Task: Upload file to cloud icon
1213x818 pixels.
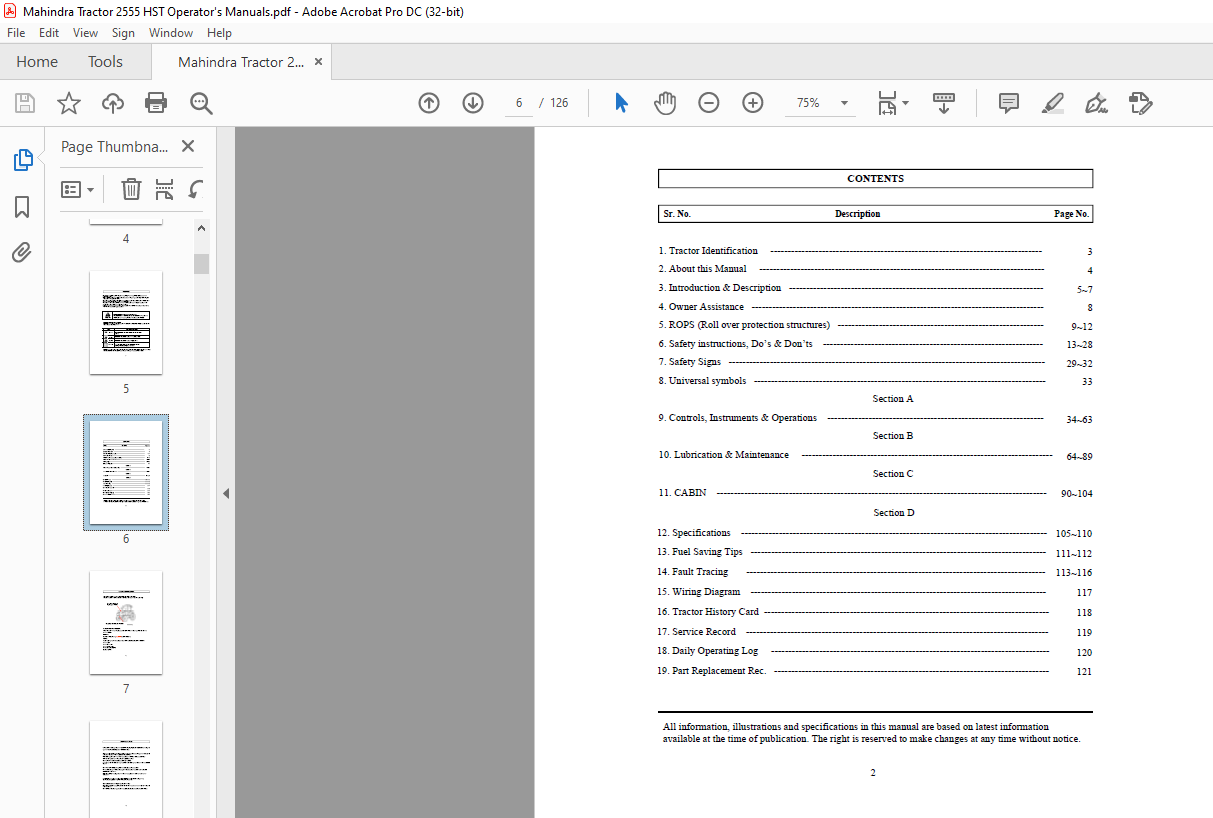Action: pyautogui.click(x=113, y=103)
